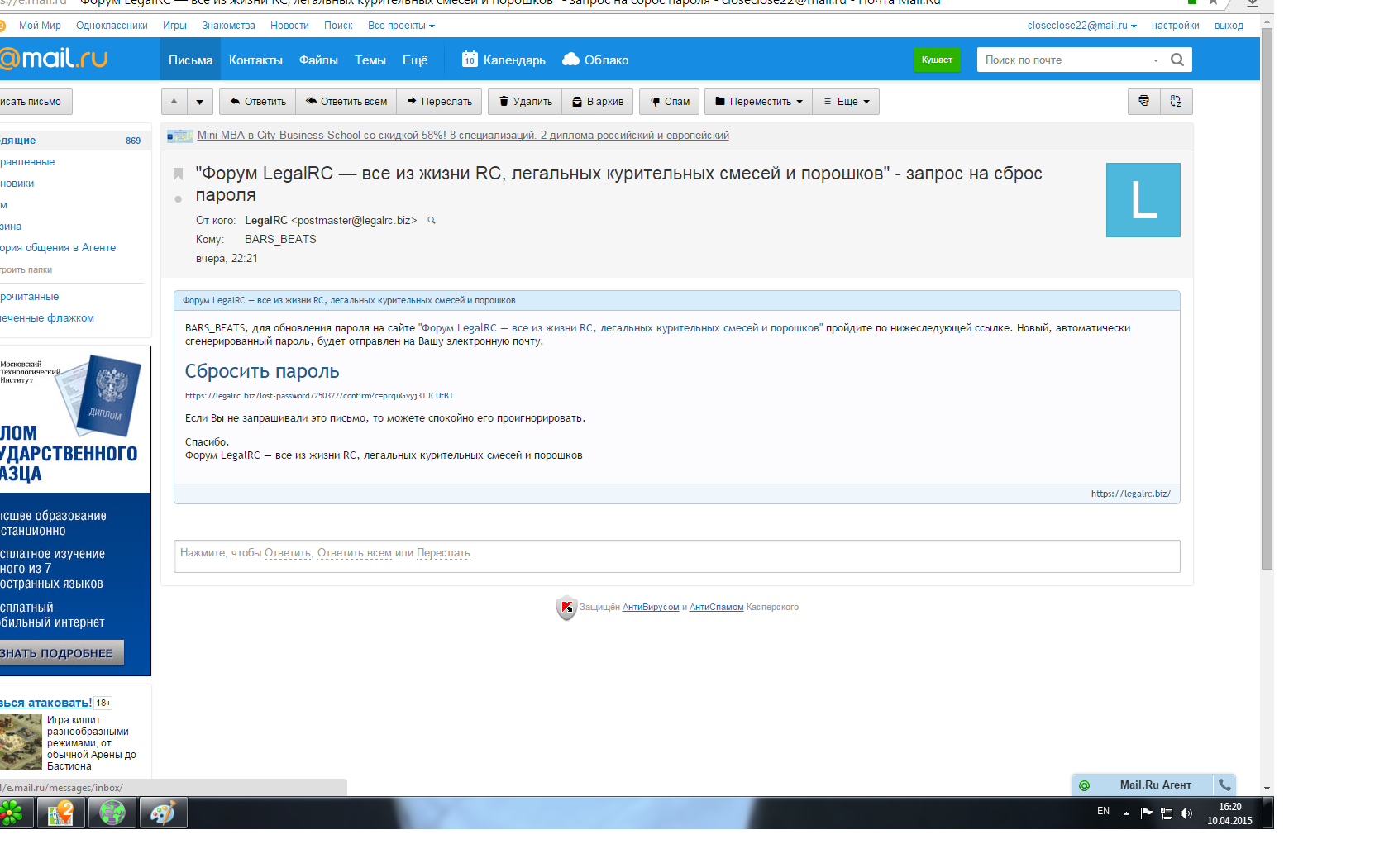The height and width of the screenshot is (868, 1389).
Task: Click the sender avatar letter L
Action: [x=1143, y=200]
